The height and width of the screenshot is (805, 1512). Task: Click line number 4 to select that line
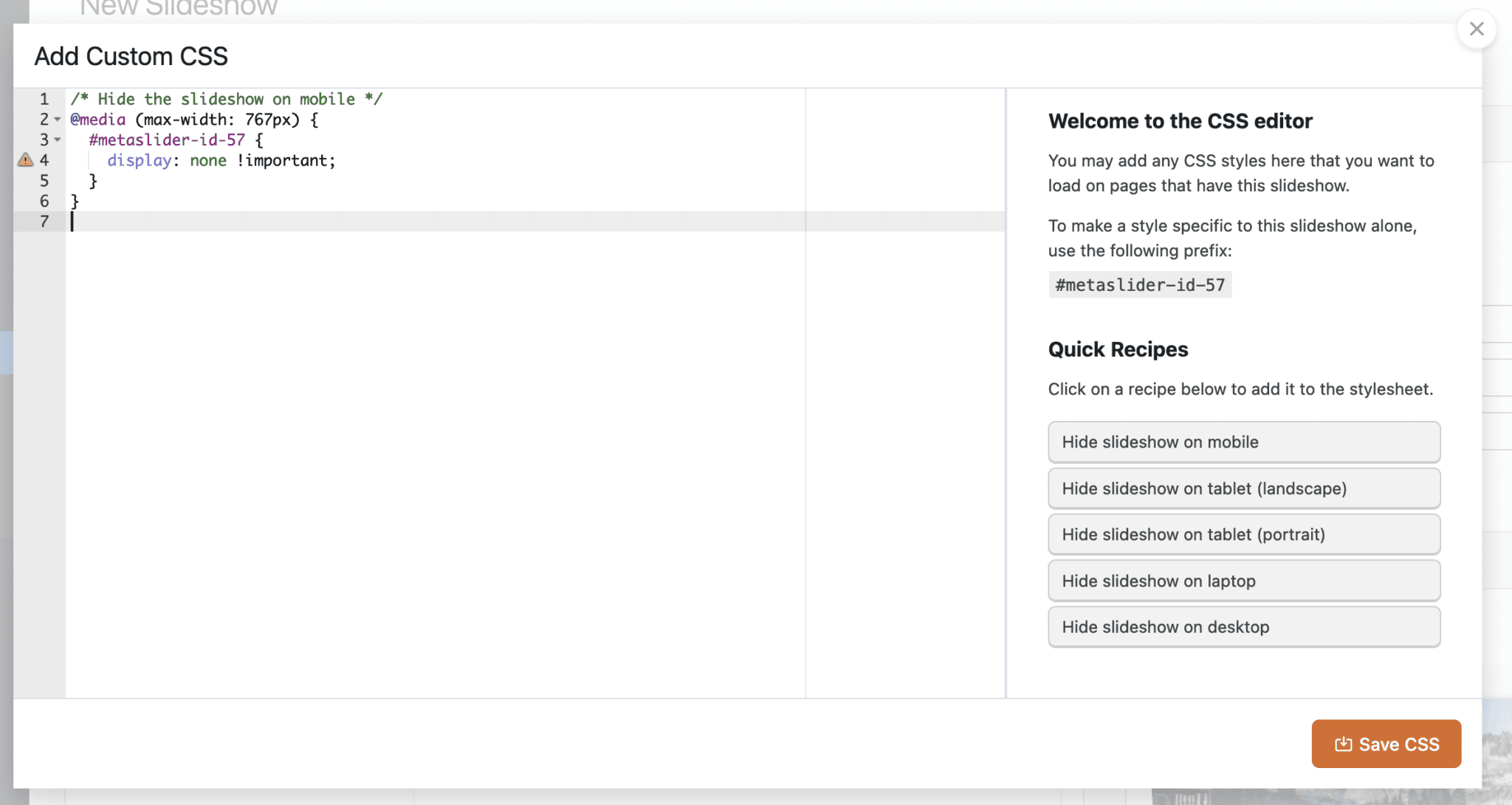pyautogui.click(x=45, y=160)
